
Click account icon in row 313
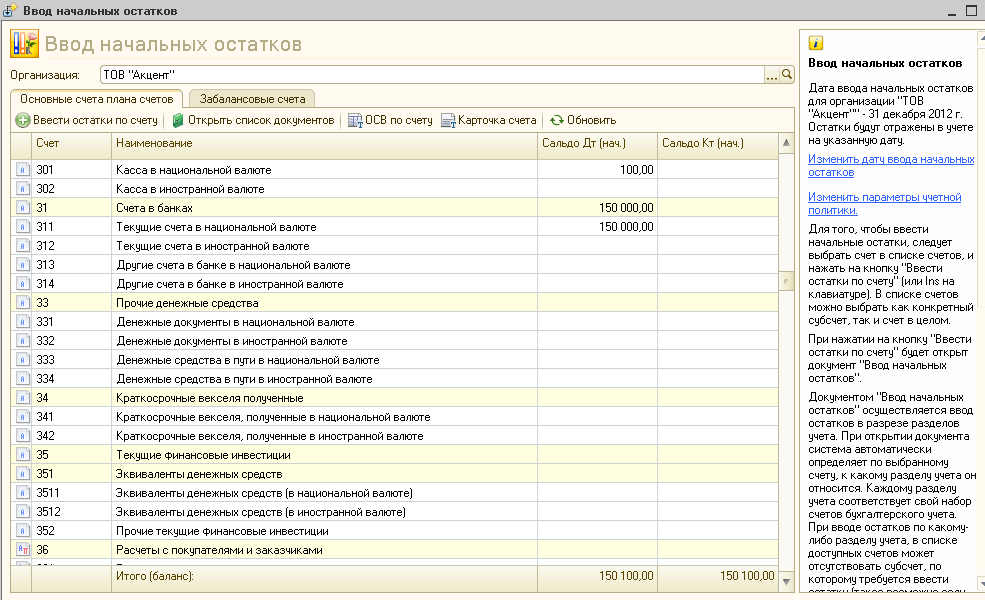point(23,265)
